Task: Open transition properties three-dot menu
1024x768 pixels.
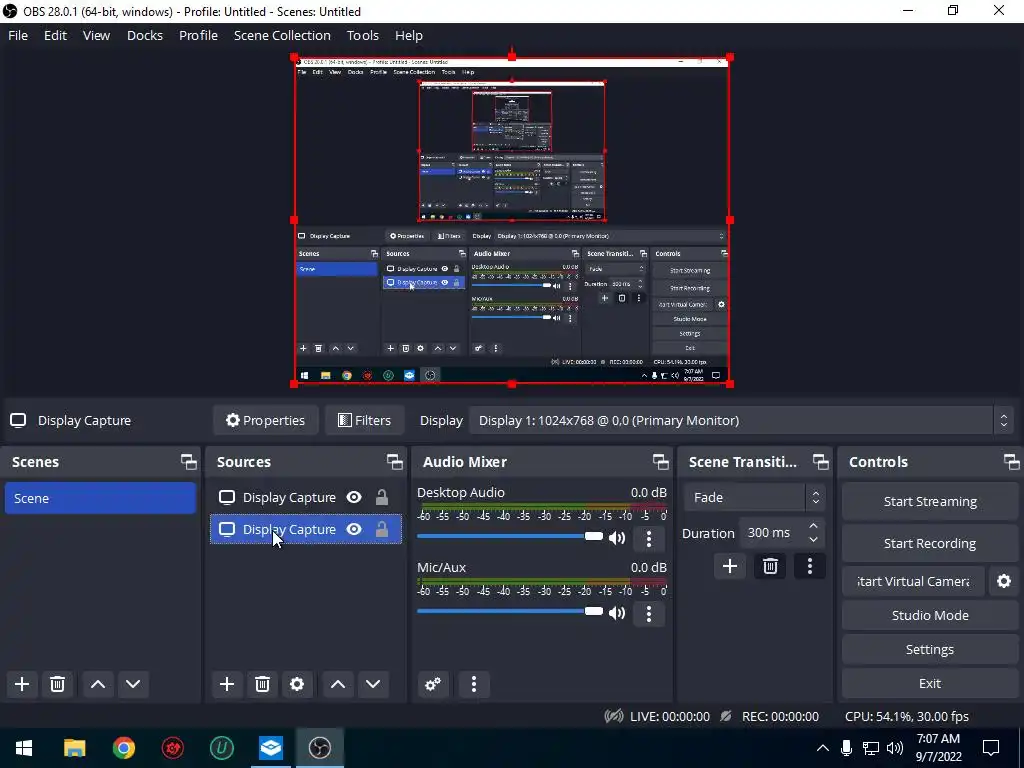Action: click(810, 566)
